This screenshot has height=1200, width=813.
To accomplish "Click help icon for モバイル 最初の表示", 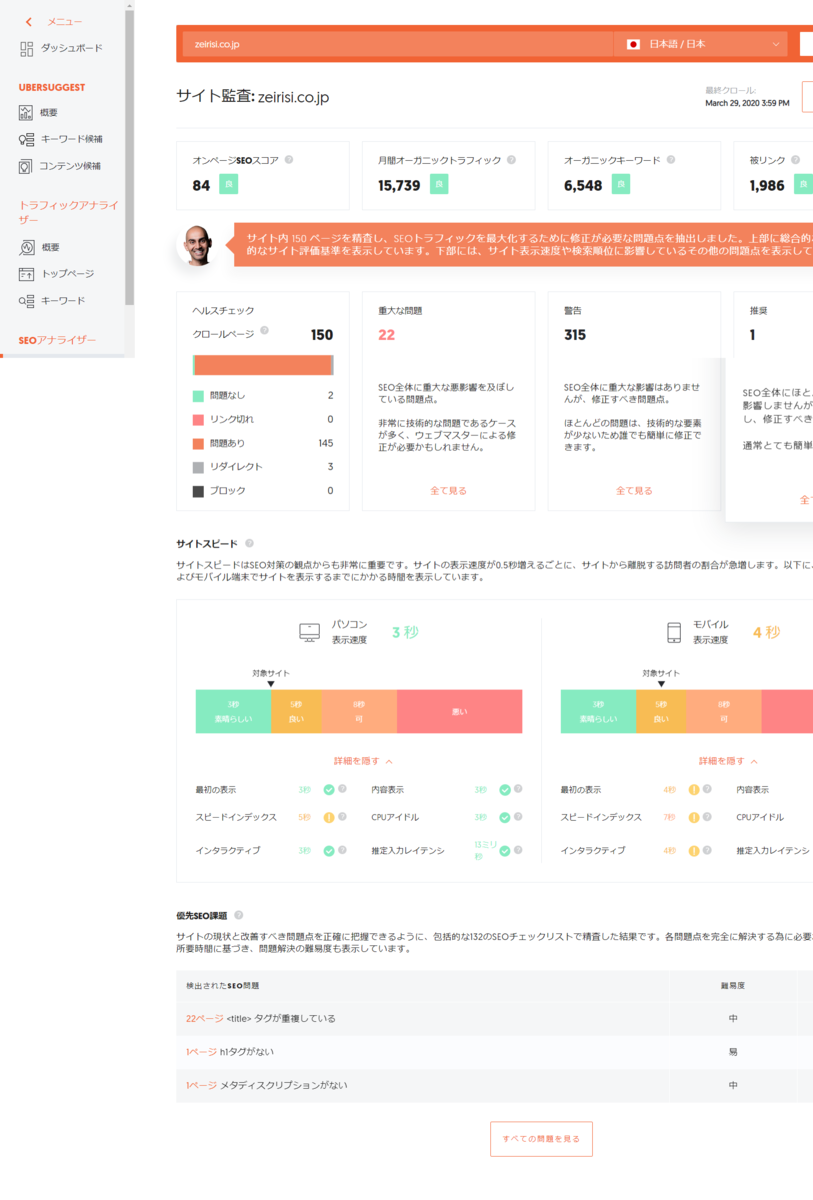I will pos(708,790).
